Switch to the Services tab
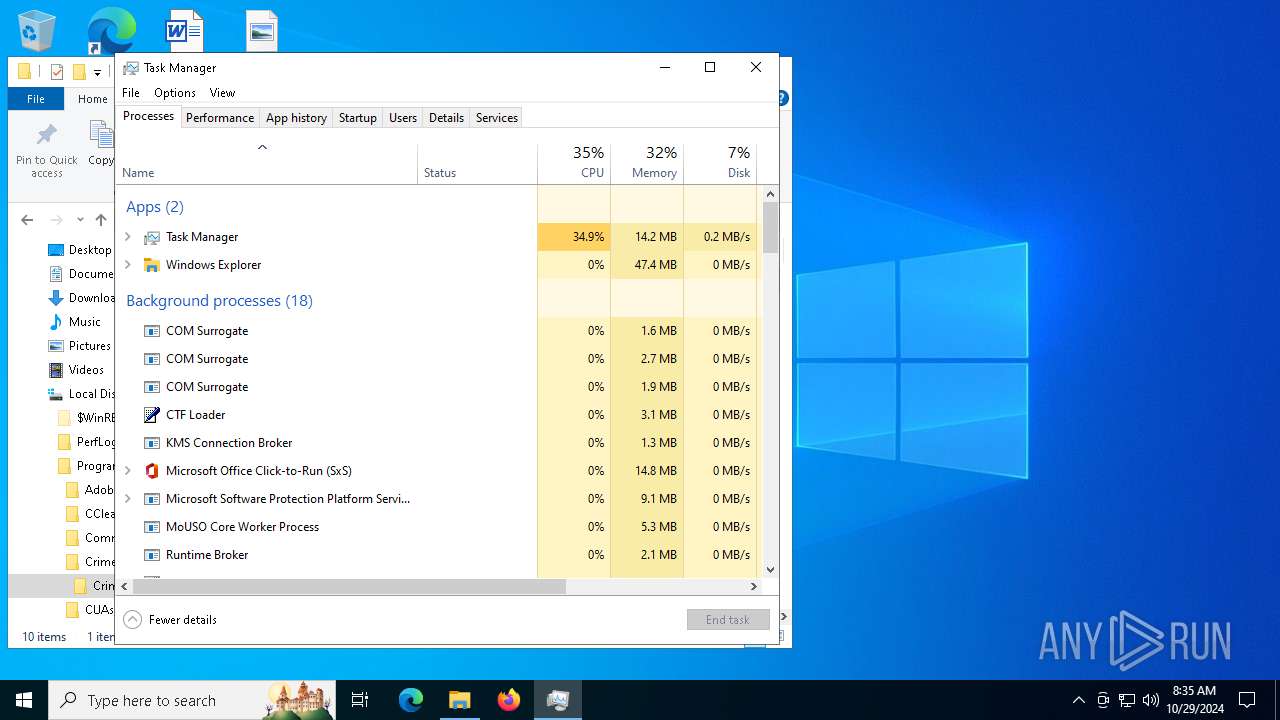Image resolution: width=1280 pixels, height=720 pixels. [x=497, y=118]
